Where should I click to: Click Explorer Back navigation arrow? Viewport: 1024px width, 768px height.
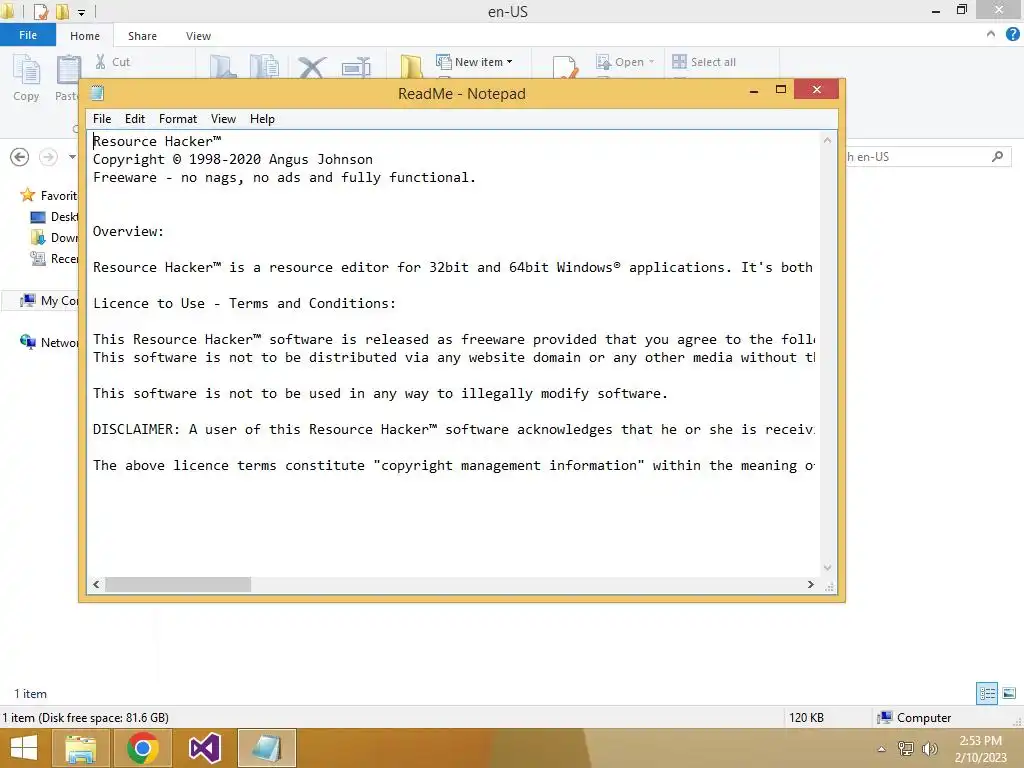[20, 157]
